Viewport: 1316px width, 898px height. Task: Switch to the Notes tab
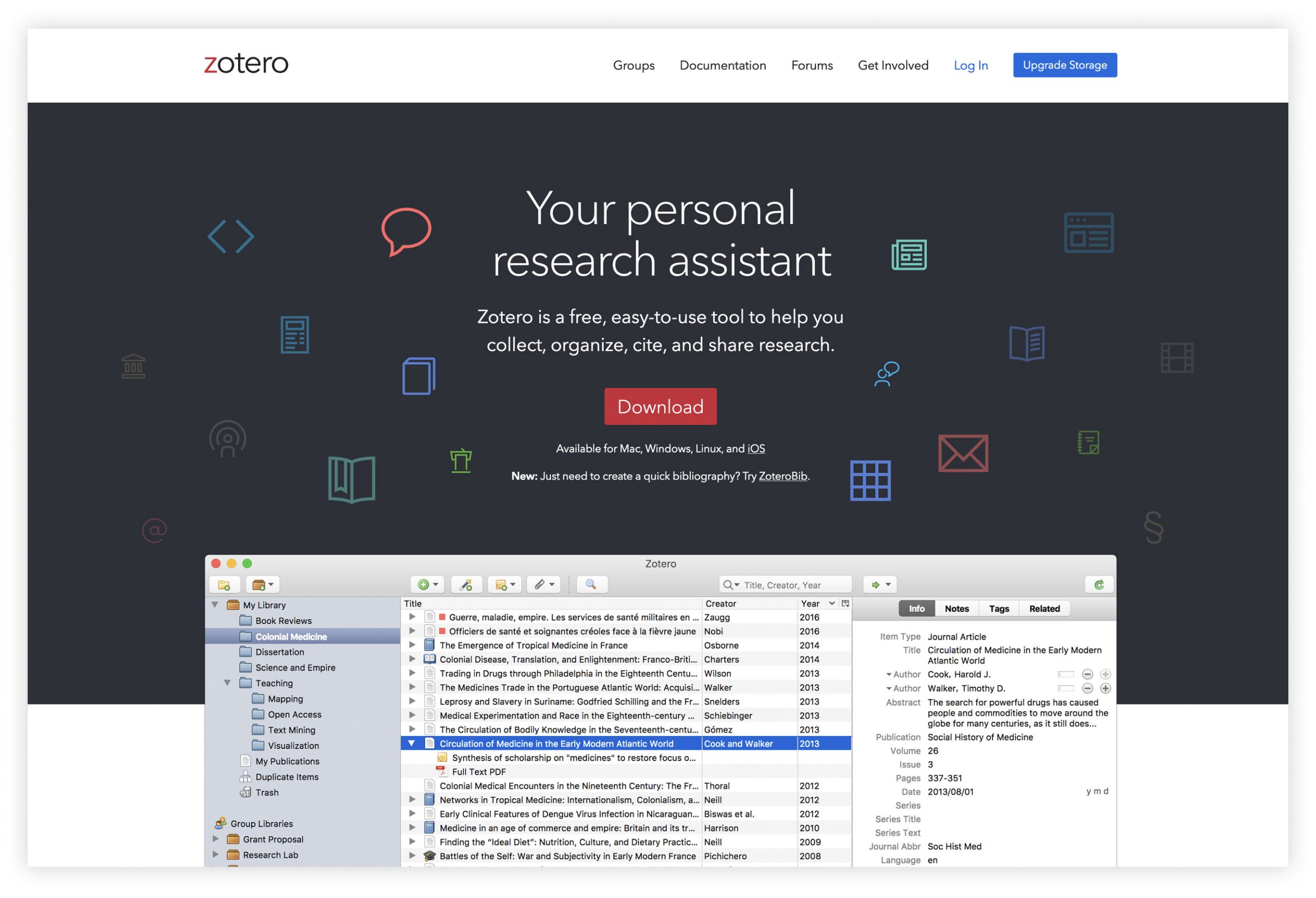957,608
